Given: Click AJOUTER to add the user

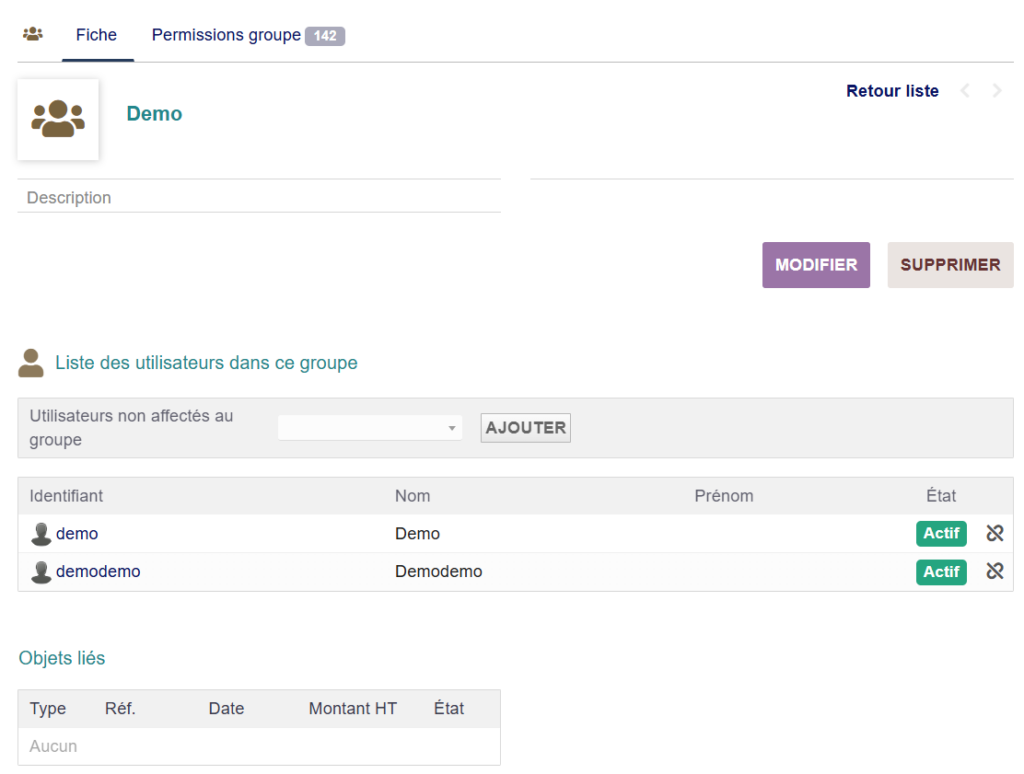Looking at the screenshot, I should tap(525, 428).
